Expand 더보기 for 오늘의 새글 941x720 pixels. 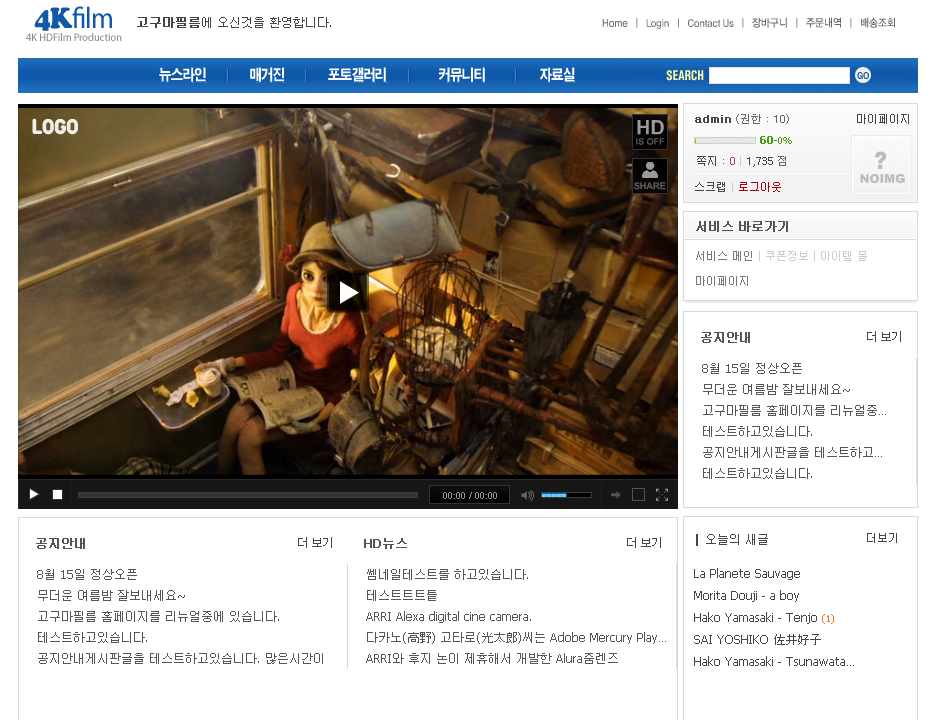[x=883, y=538]
